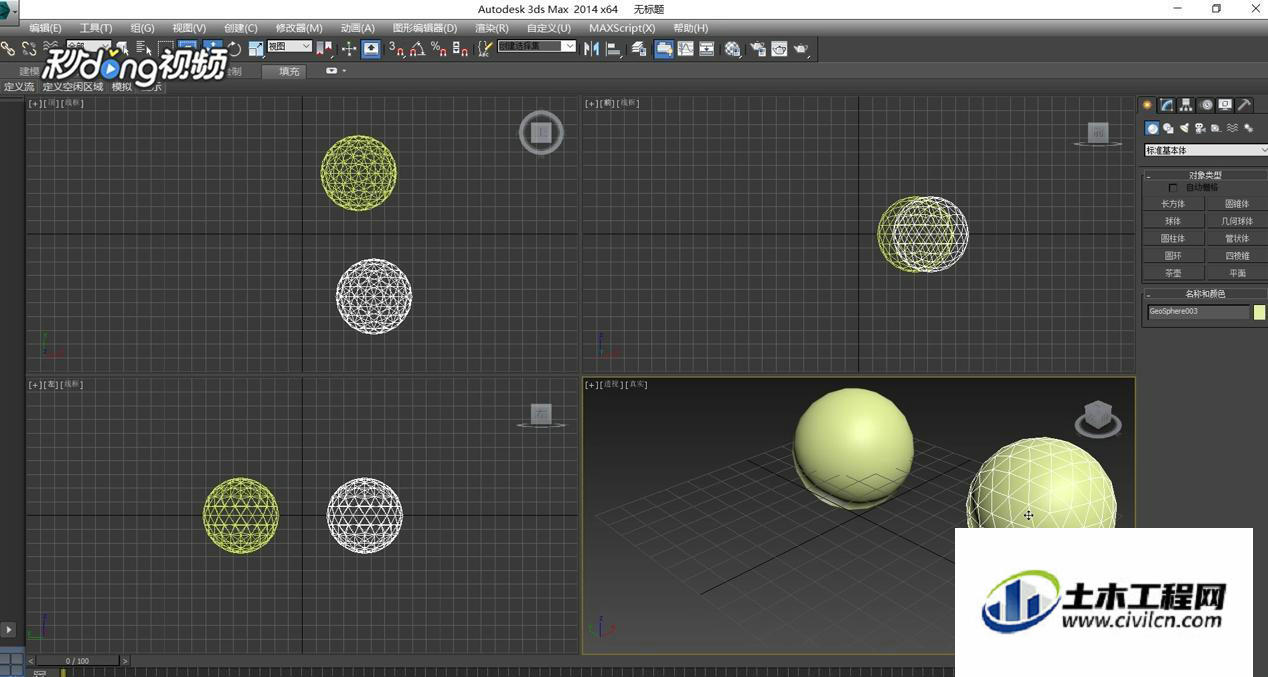Switch to the Utilities hammer tab
Image resolution: width=1268 pixels, height=677 pixels.
click(x=1244, y=105)
